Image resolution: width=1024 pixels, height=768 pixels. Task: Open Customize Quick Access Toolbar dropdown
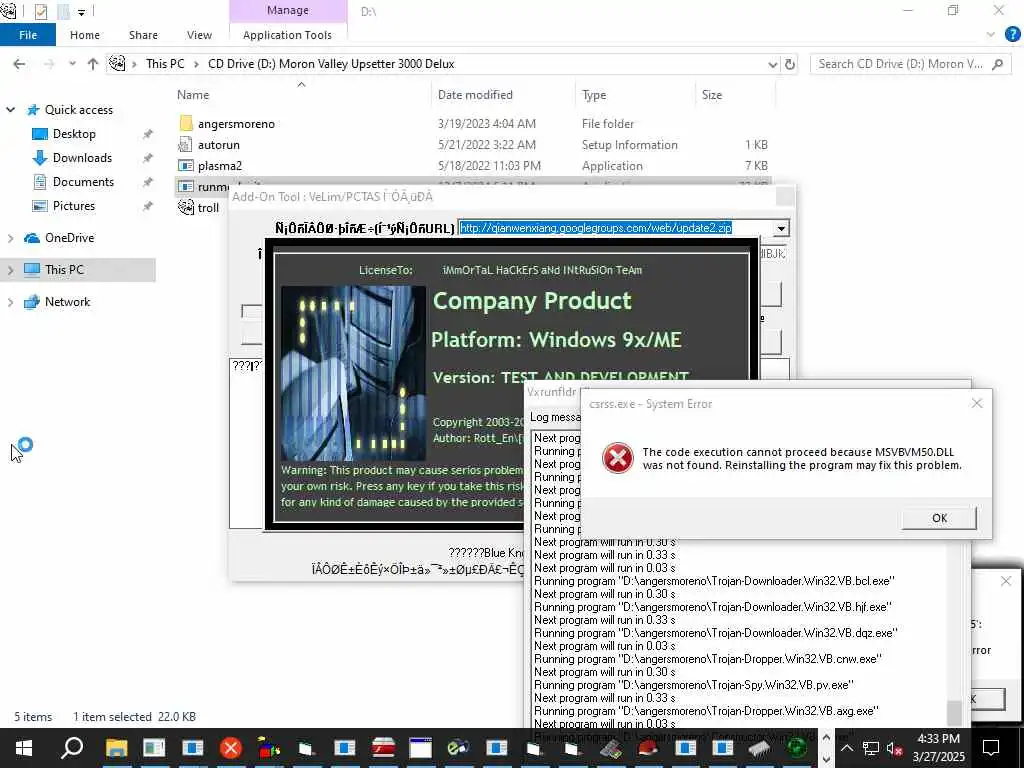point(82,12)
